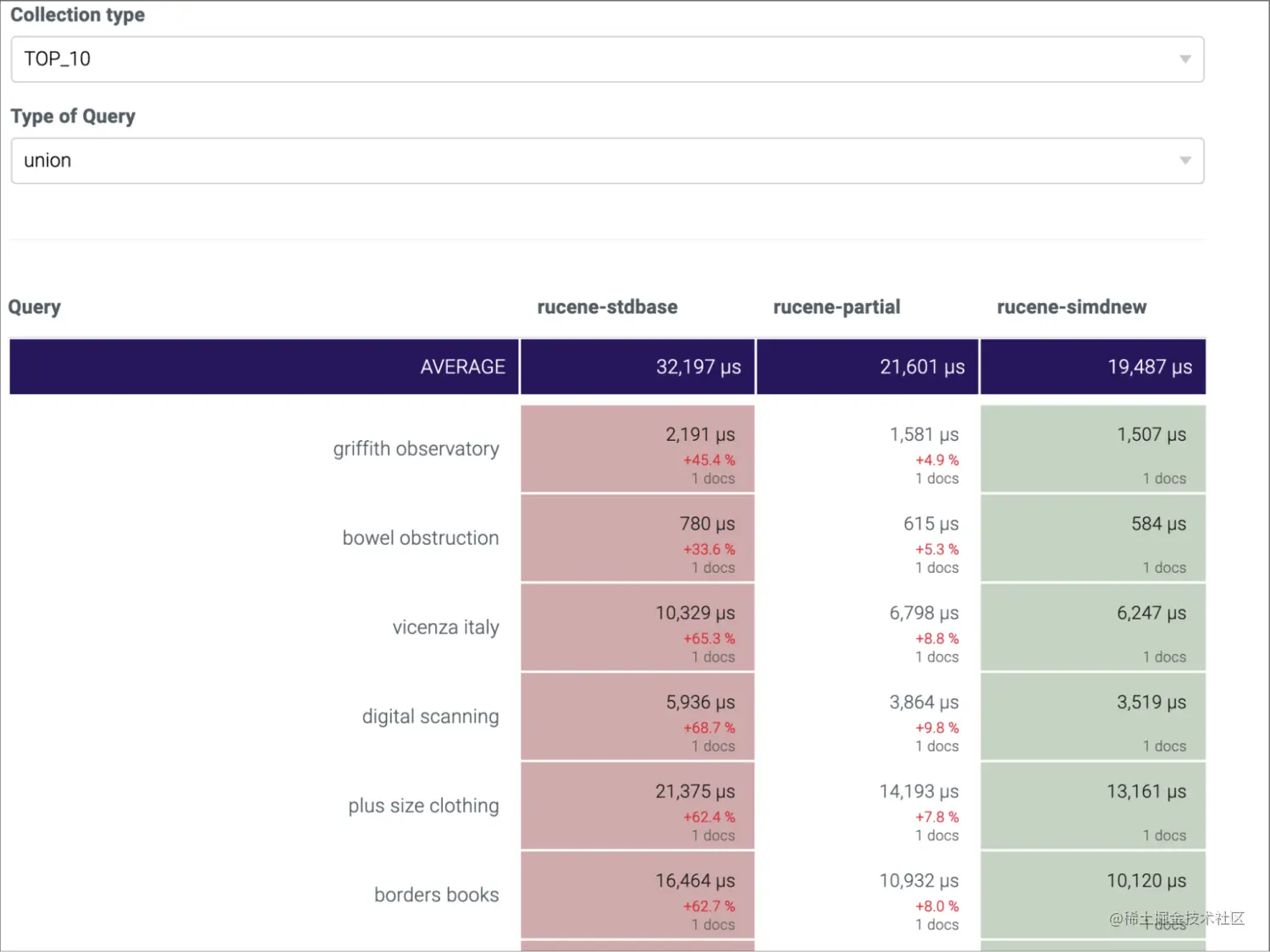
Task: Click the vicenza italy query label
Action: coord(445,627)
